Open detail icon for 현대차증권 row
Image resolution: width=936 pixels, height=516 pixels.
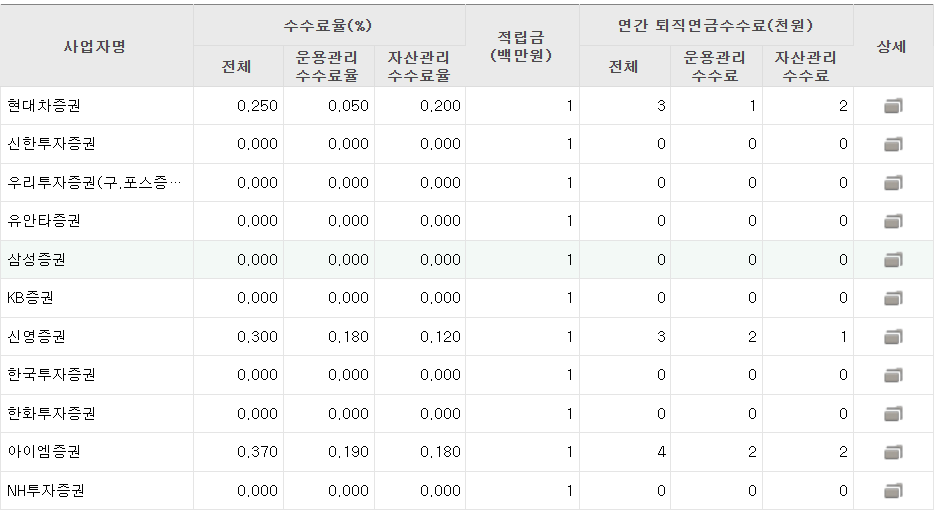tap(893, 106)
